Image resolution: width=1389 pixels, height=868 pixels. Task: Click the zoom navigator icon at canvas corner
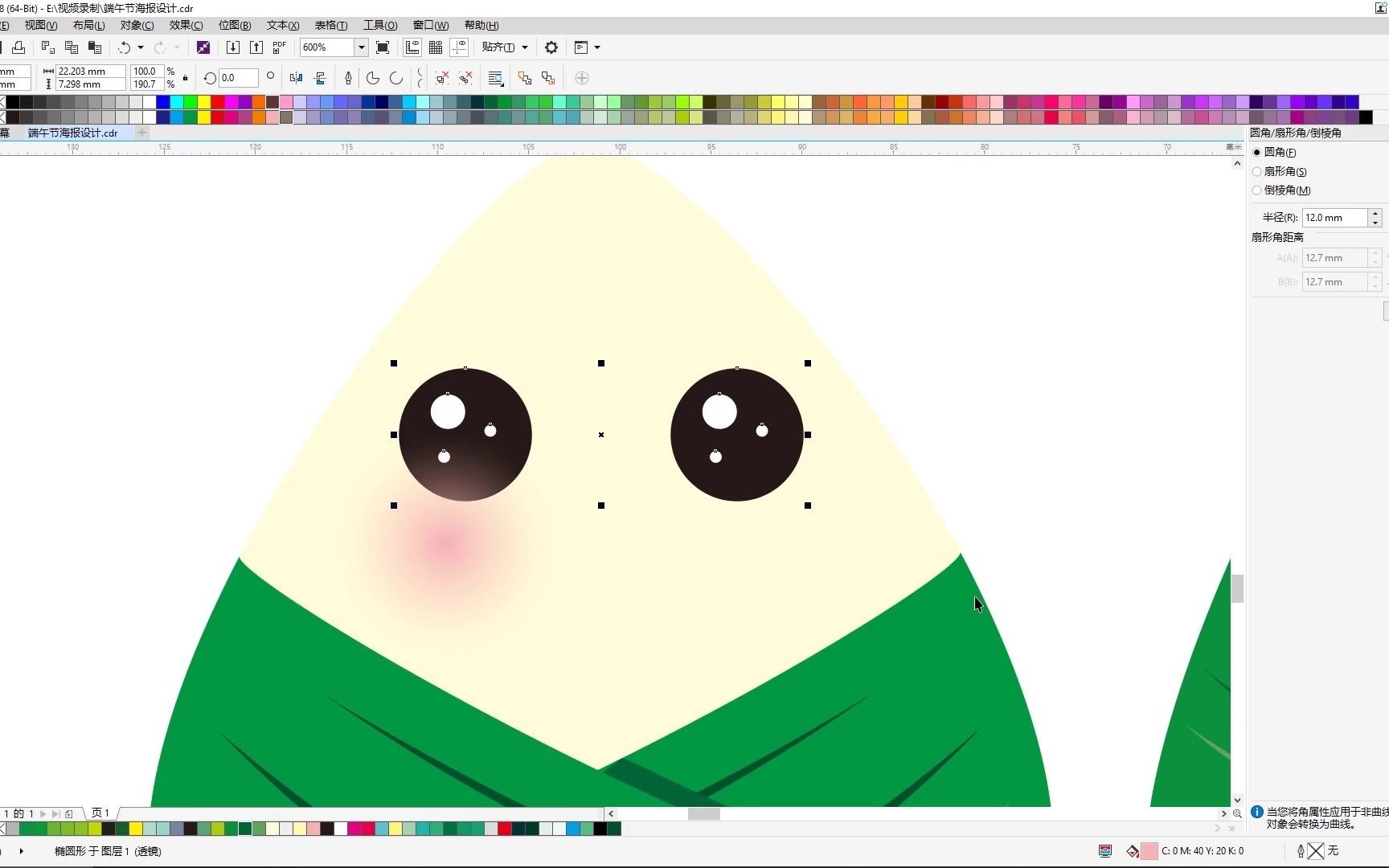coord(1237,813)
